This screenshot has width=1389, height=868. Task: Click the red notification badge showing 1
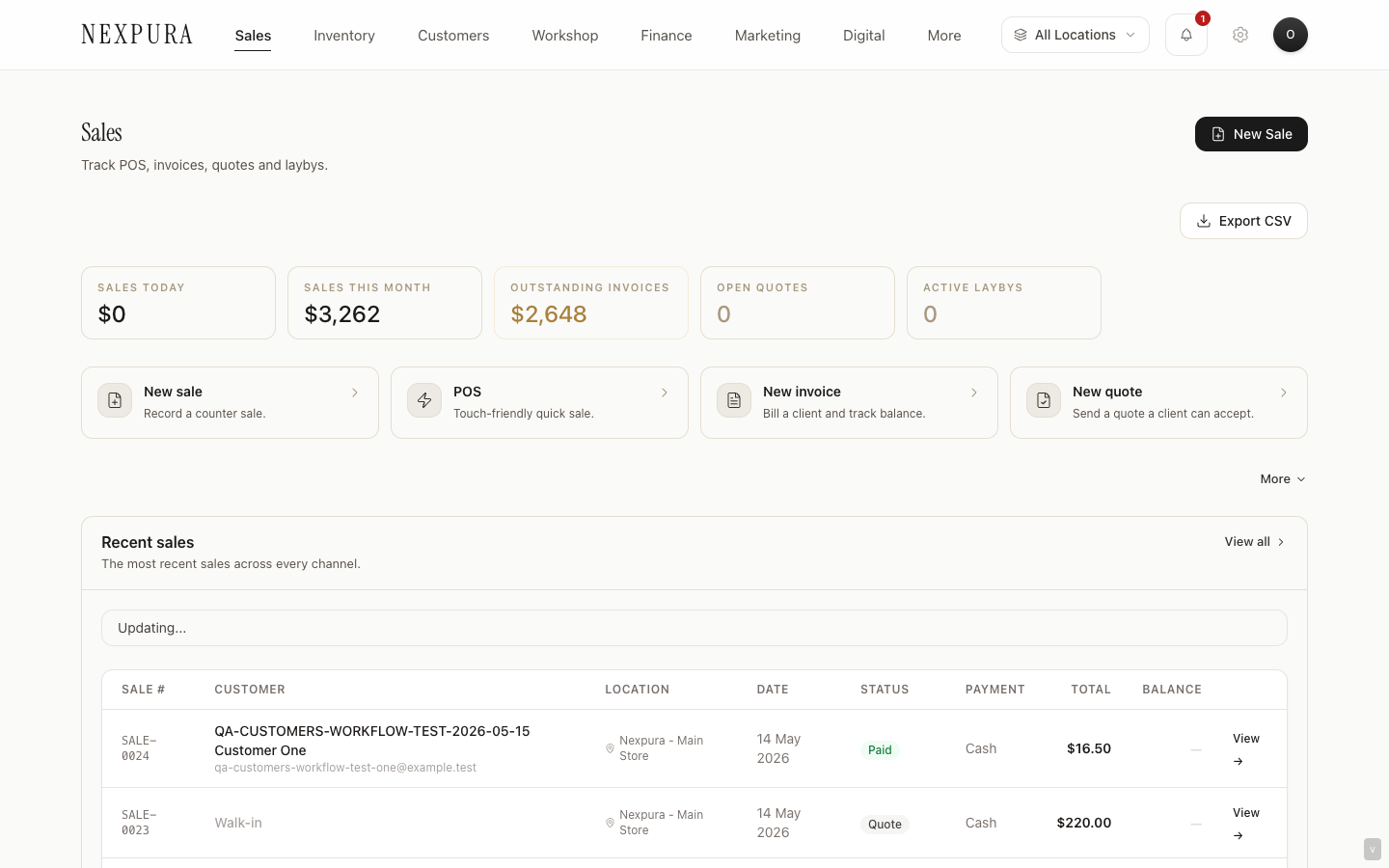(1203, 18)
